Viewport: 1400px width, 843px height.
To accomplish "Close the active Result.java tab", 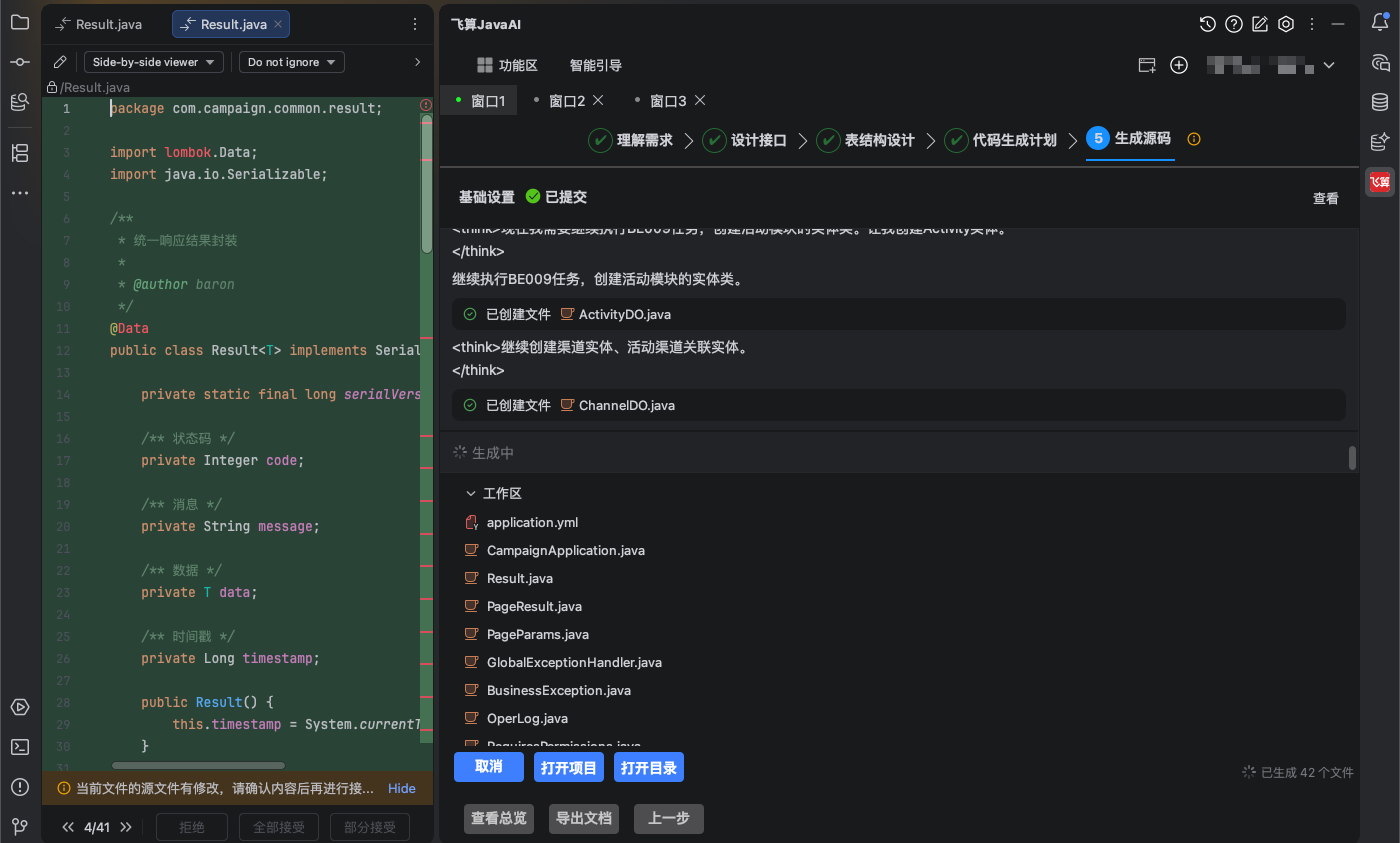I will [278, 24].
